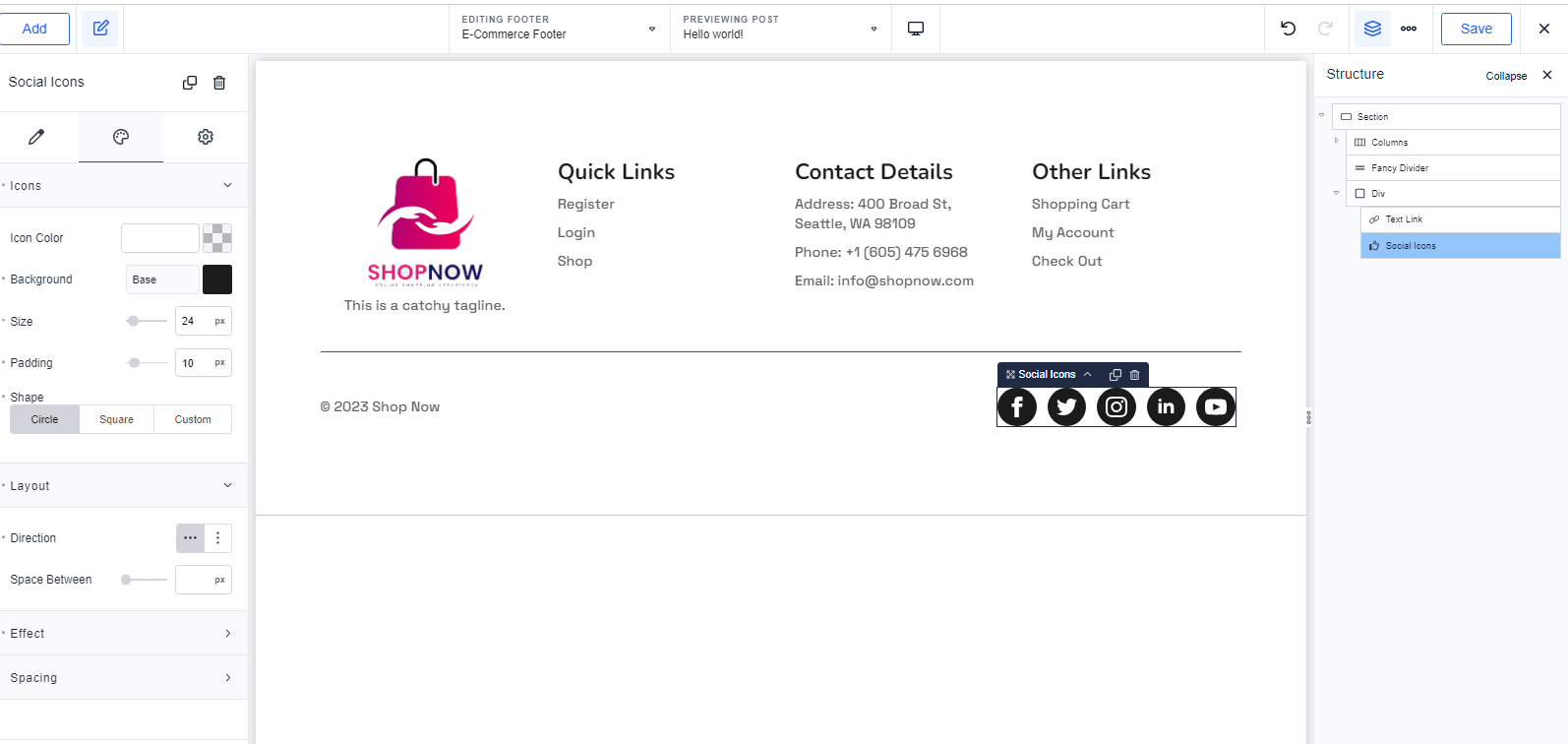Duplicate the Social Icons element in left panel
This screenshot has height=744, width=1568.
click(190, 83)
